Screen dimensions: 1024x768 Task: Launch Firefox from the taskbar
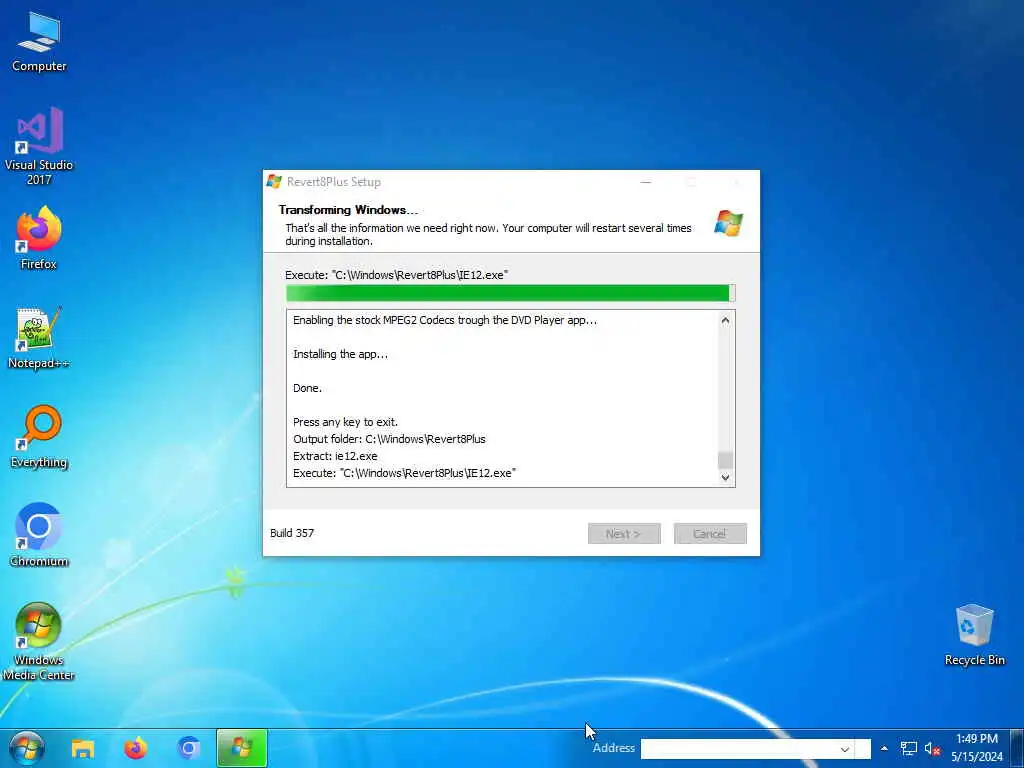point(136,748)
